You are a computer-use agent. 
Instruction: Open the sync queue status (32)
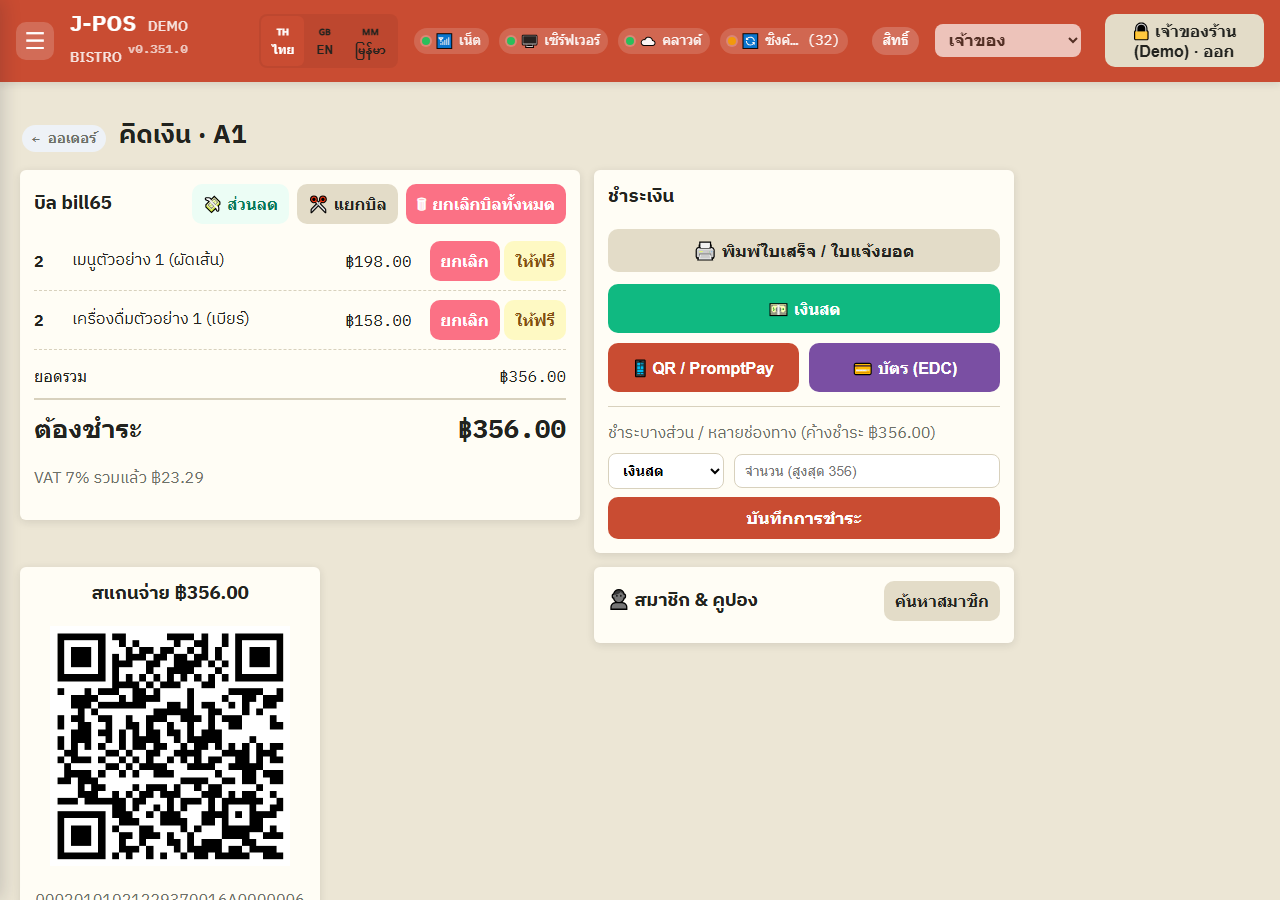(x=784, y=41)
